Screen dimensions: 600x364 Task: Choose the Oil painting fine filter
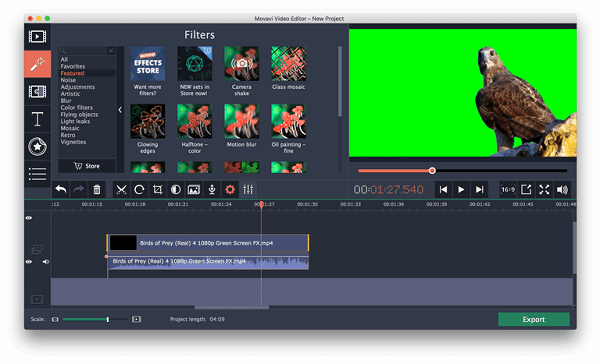289,121
